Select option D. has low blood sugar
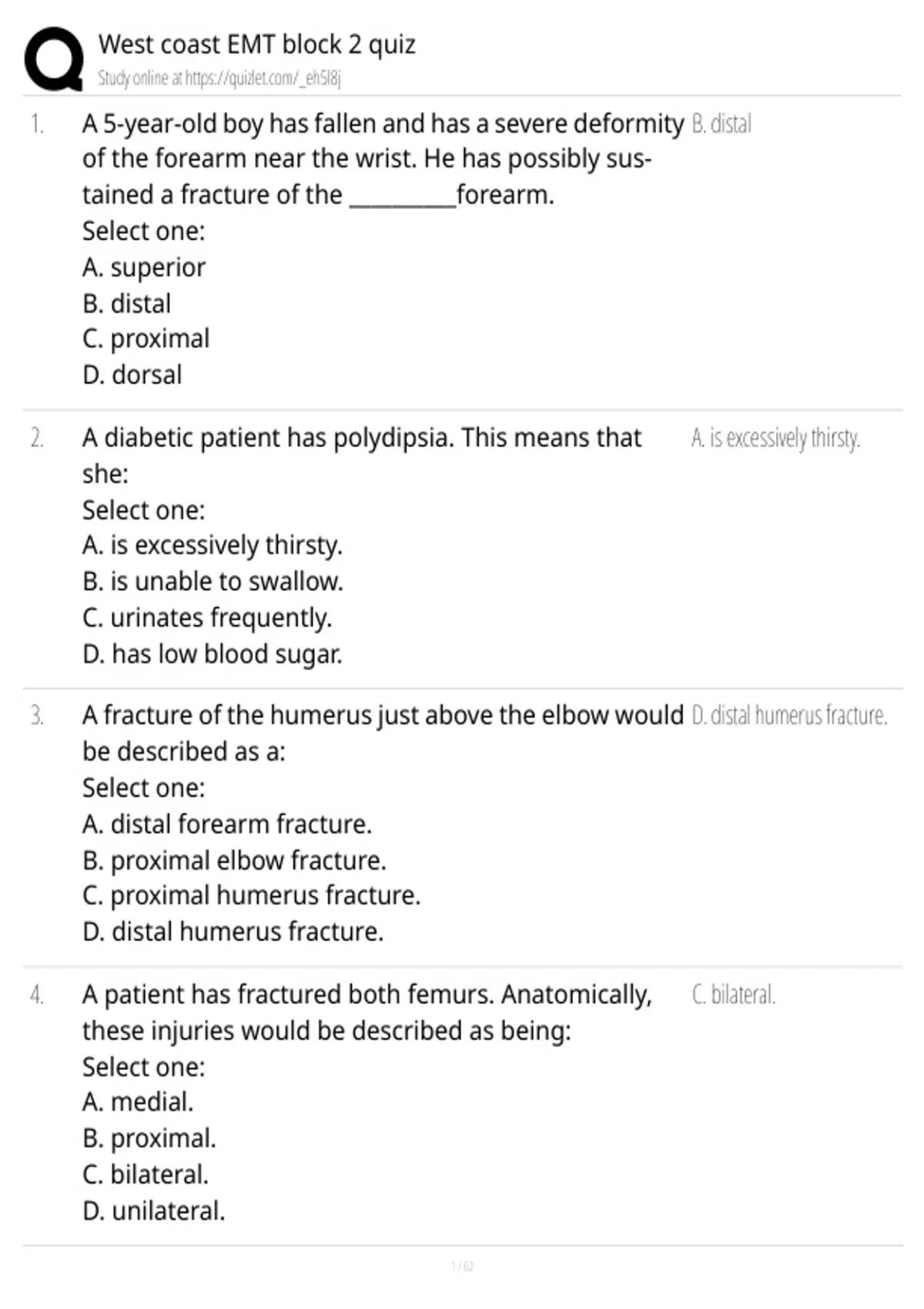This screenshot has height=1309, width=924. click(213, 654)
